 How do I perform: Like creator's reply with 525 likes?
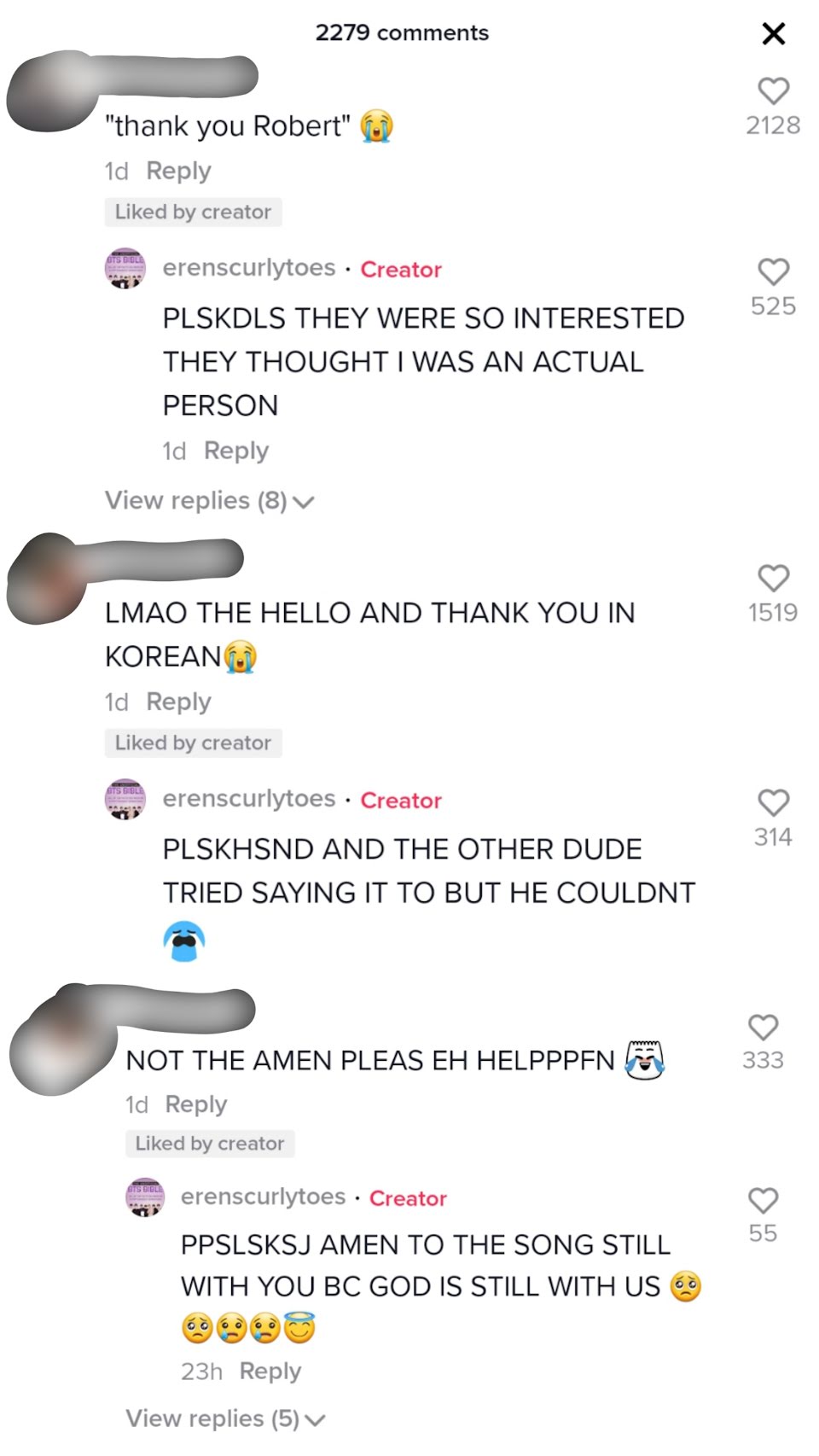coord(773,271)
